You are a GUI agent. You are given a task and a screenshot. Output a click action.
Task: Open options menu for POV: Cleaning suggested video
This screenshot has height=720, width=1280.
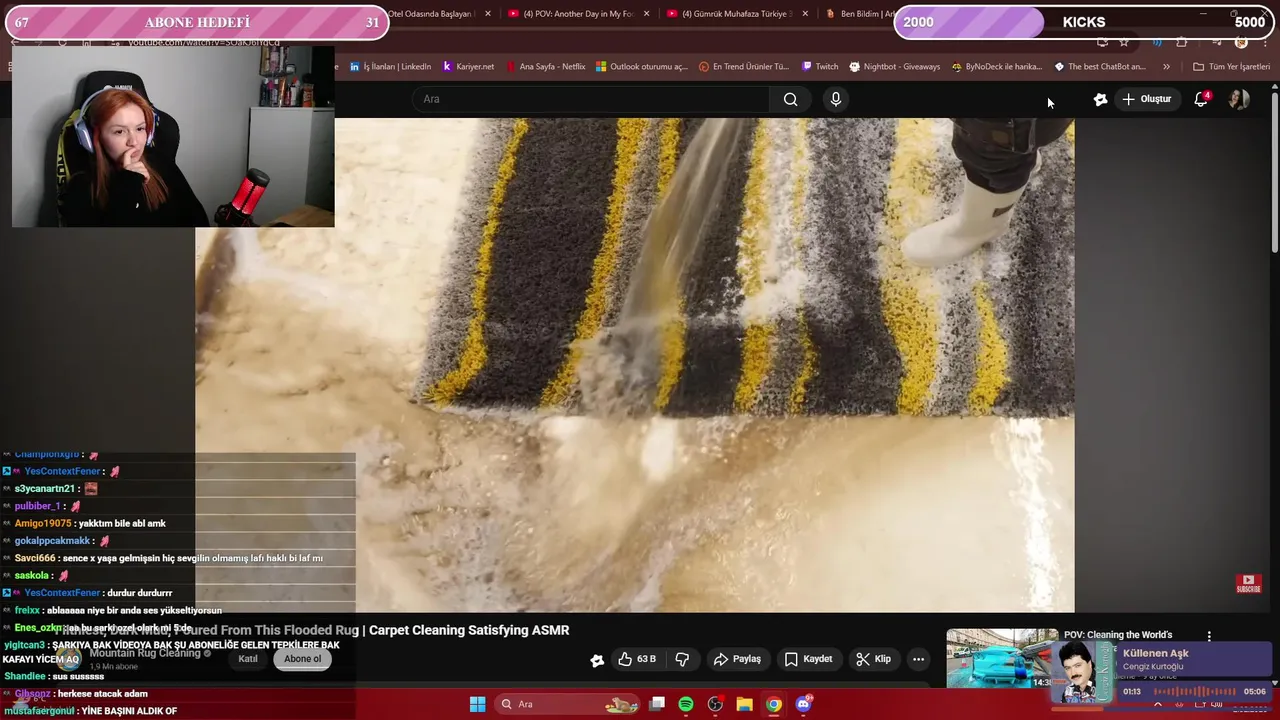tap(1209, 636)
